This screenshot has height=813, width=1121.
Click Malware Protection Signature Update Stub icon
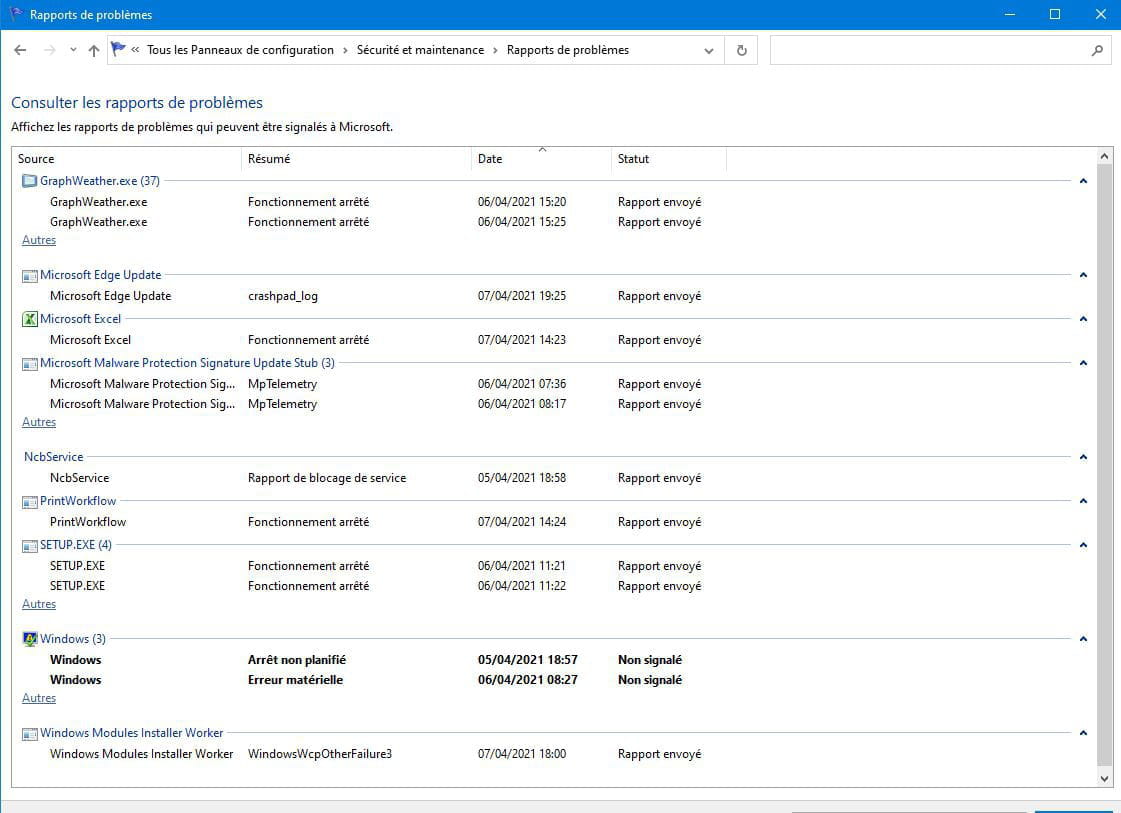click(29, 363)
